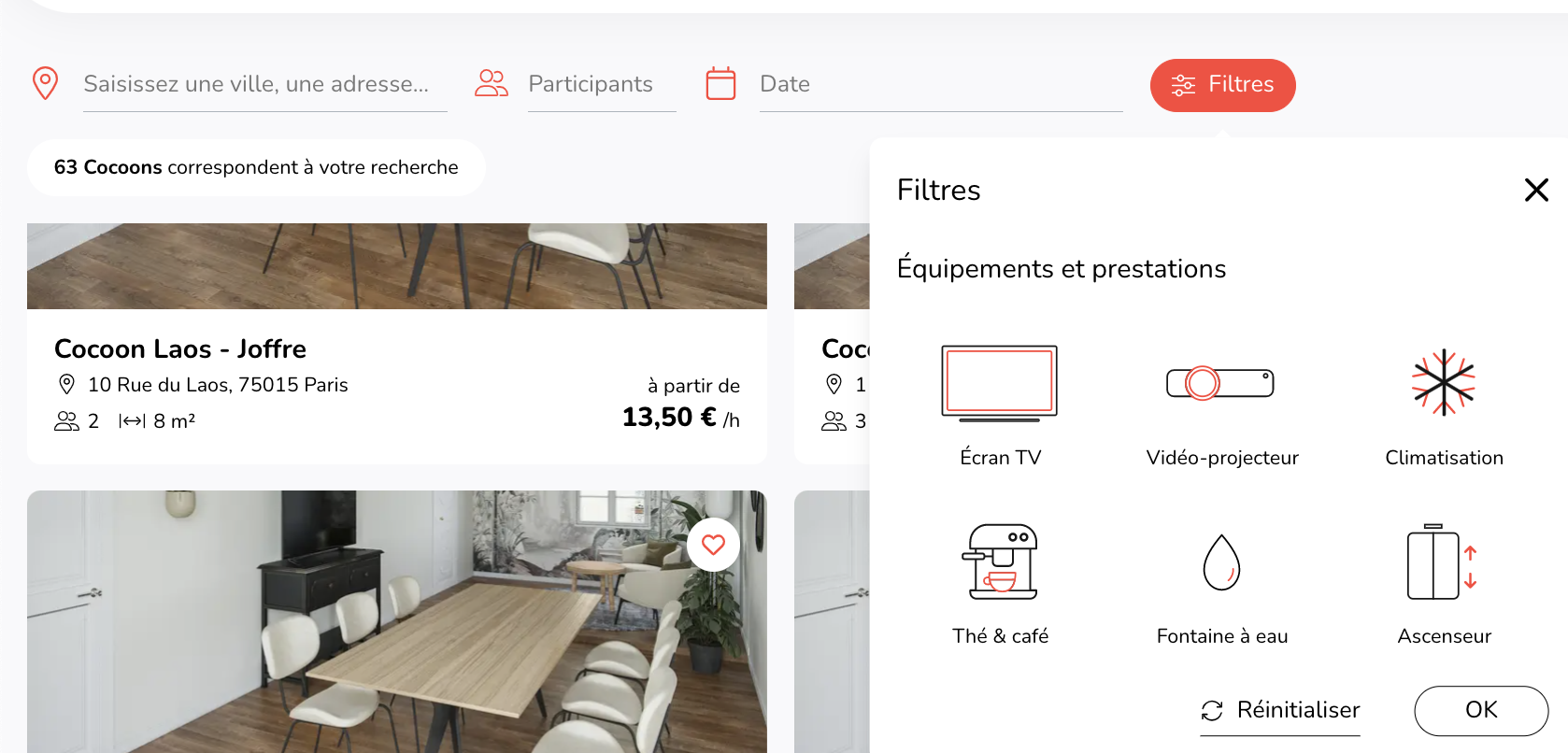The width and height of the screenshot is (1568, 753).
Task: Confirm filters with the OK button
Action: click(x=1481, y=710)
